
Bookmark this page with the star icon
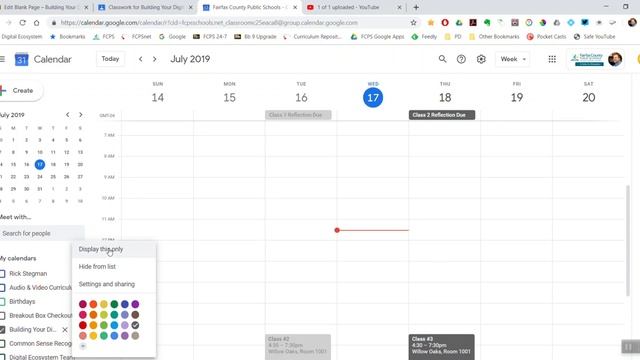(413, 23)
